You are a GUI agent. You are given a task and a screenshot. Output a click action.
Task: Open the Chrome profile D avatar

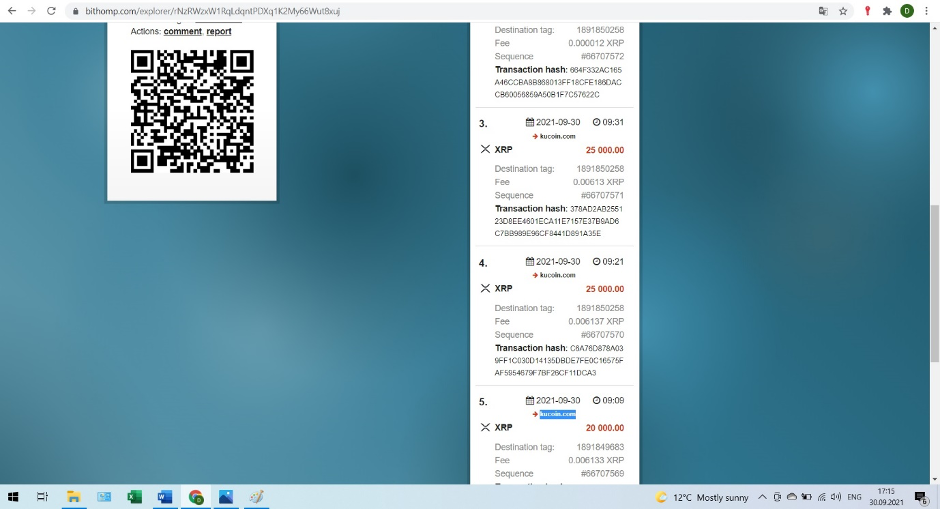(907, 11)
